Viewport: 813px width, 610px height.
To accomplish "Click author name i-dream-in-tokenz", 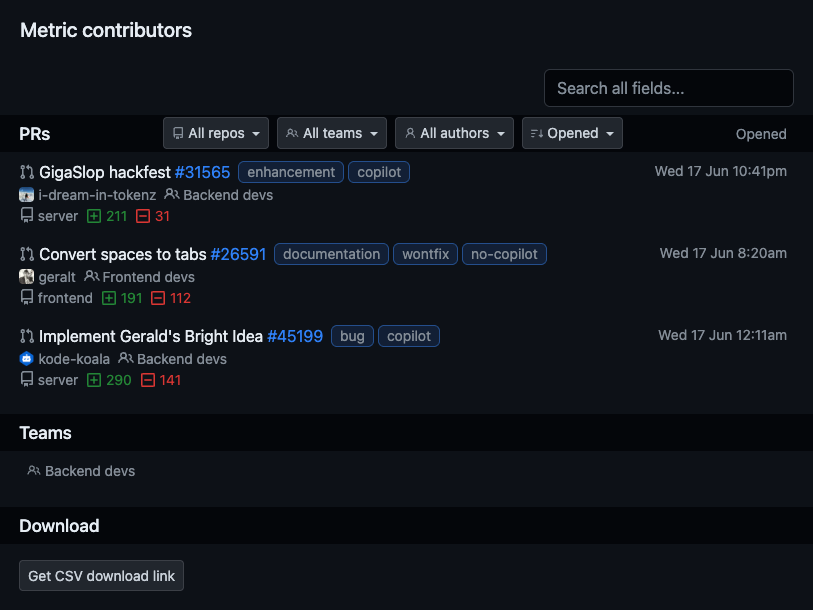I will (97, 195).
